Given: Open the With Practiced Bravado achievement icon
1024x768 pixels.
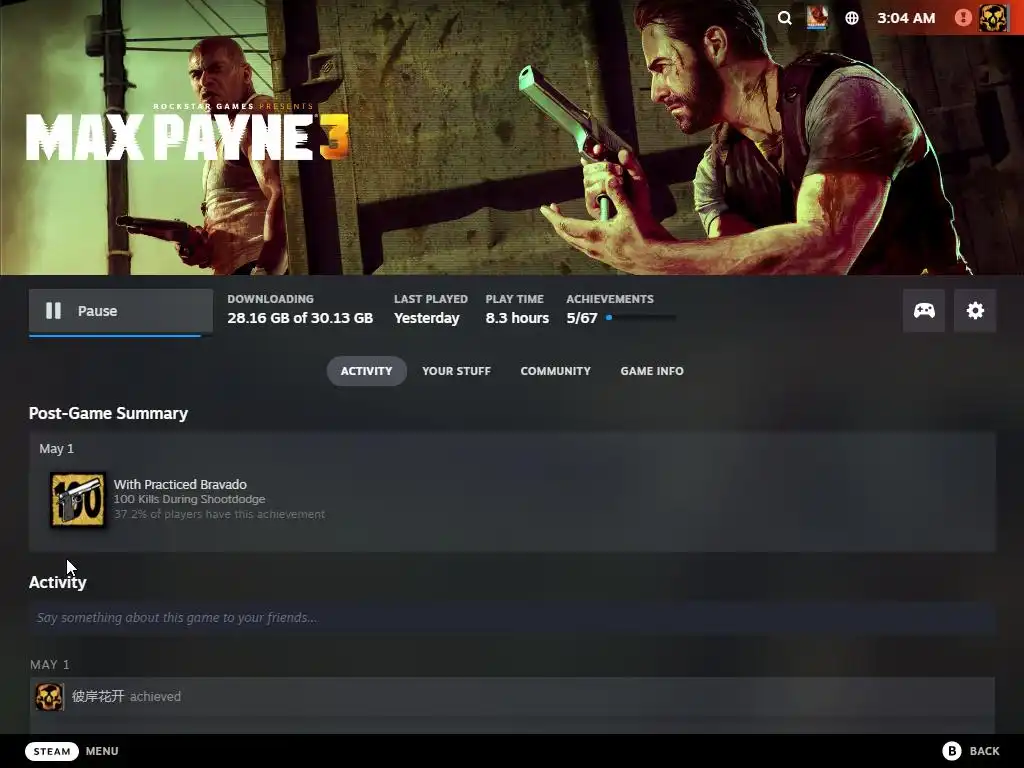Looking at the screenshot, I should [x=78, y=500].
